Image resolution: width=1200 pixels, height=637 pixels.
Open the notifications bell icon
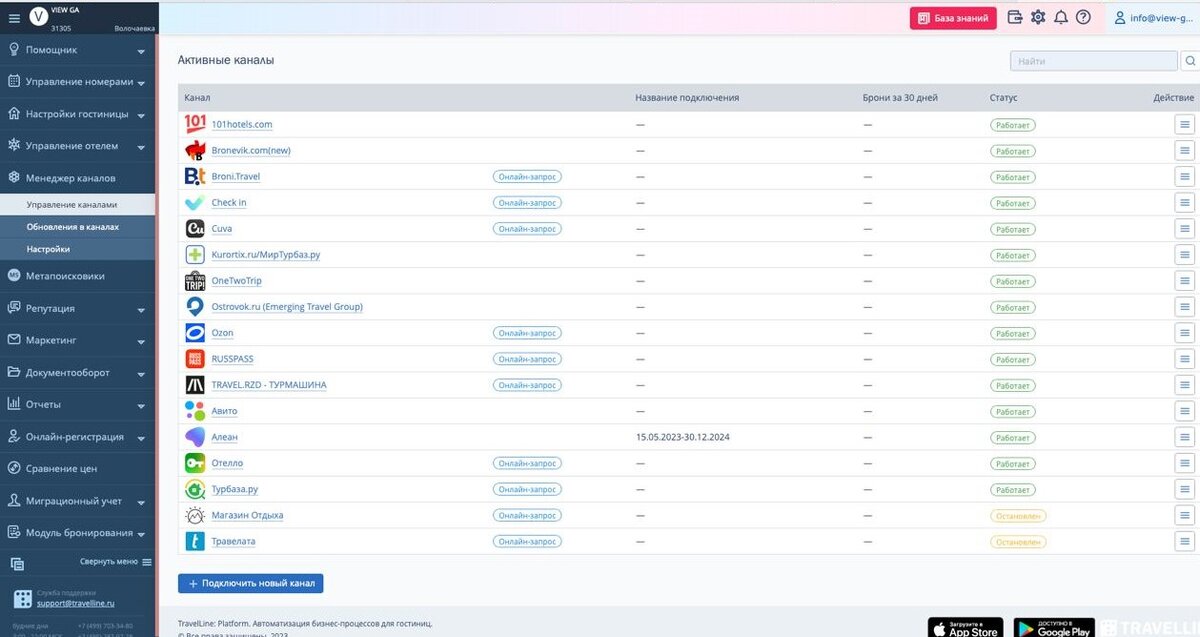click(x=1061, y=17)
